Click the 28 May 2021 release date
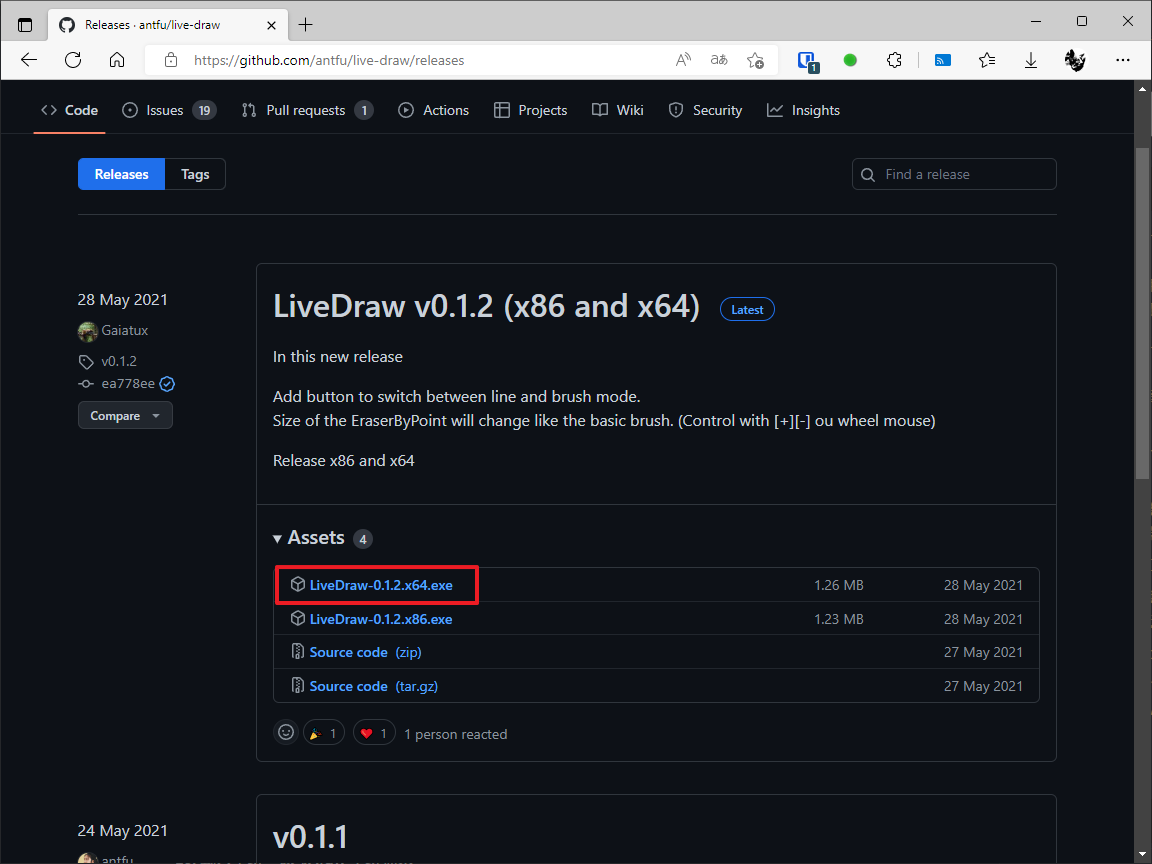Screen dimensions: 1152x864 (x=123, y=300)
